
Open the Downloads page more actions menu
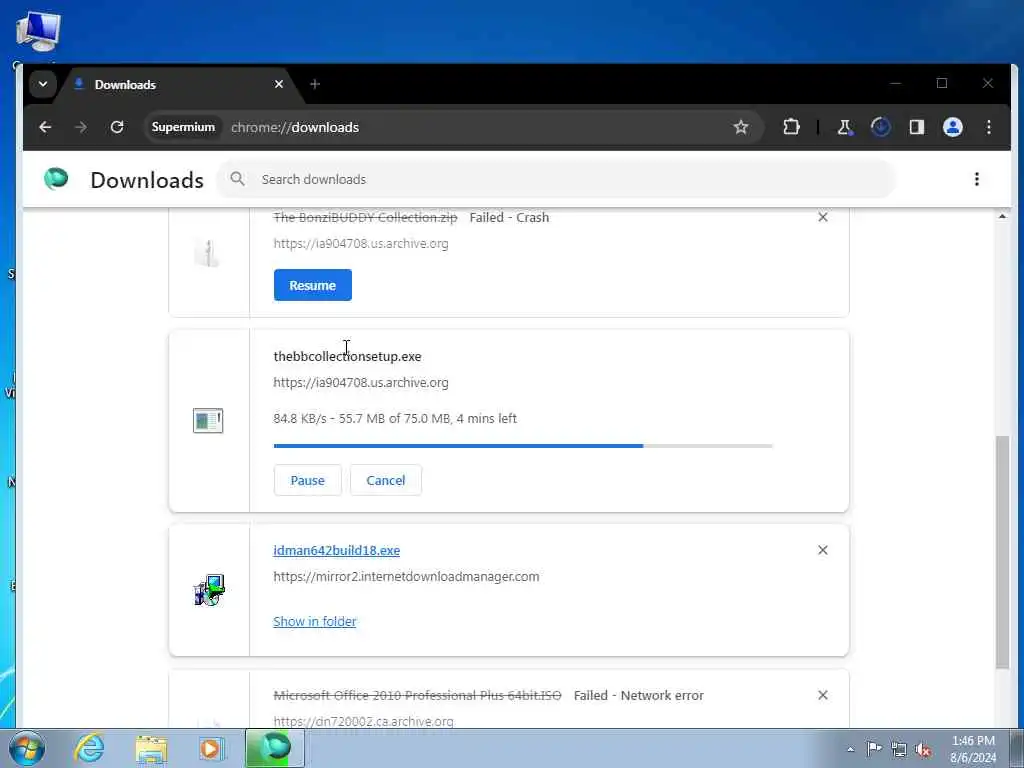point(977,179)
